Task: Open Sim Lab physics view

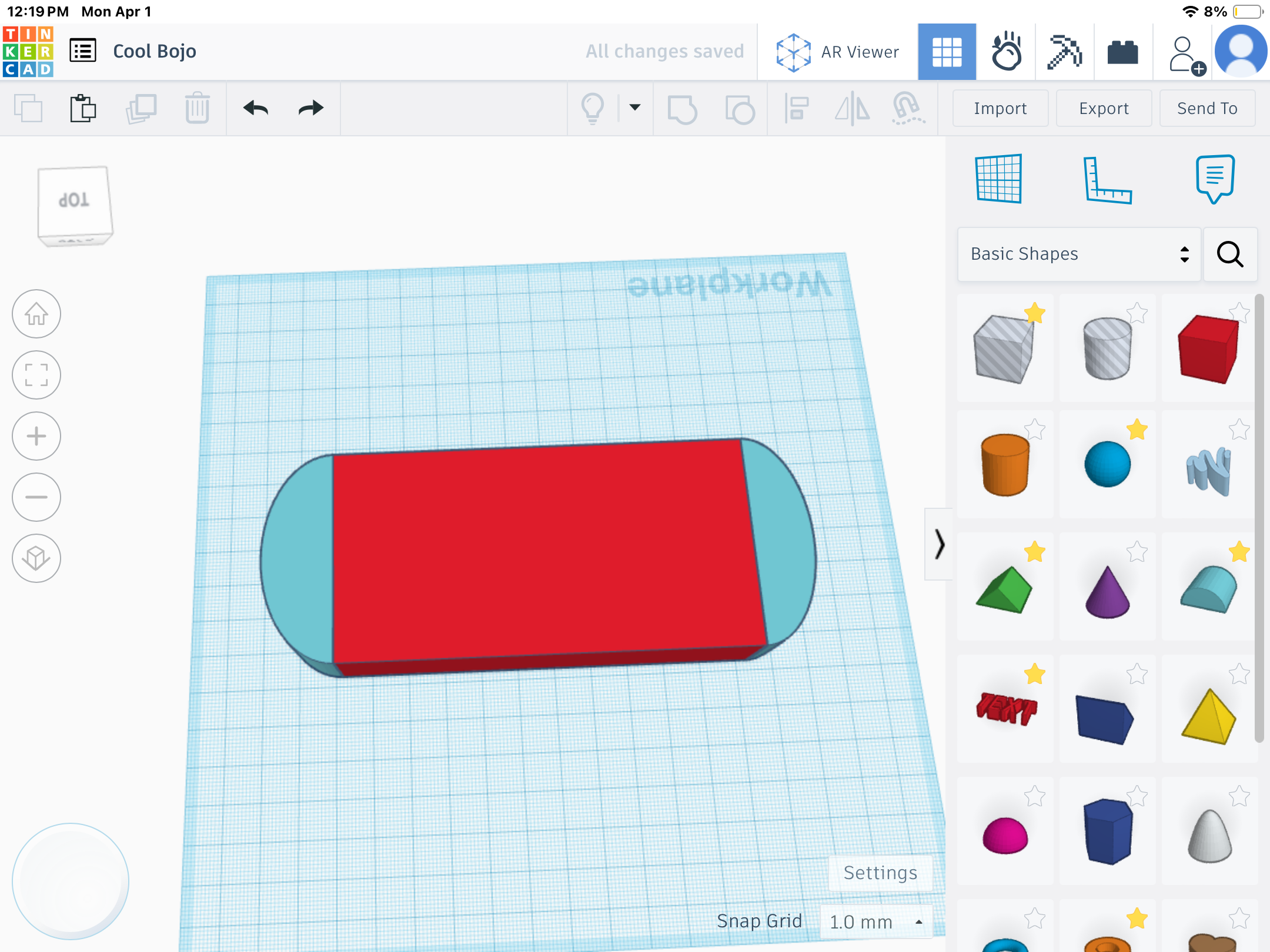Action: click(x=1006, y=52)
